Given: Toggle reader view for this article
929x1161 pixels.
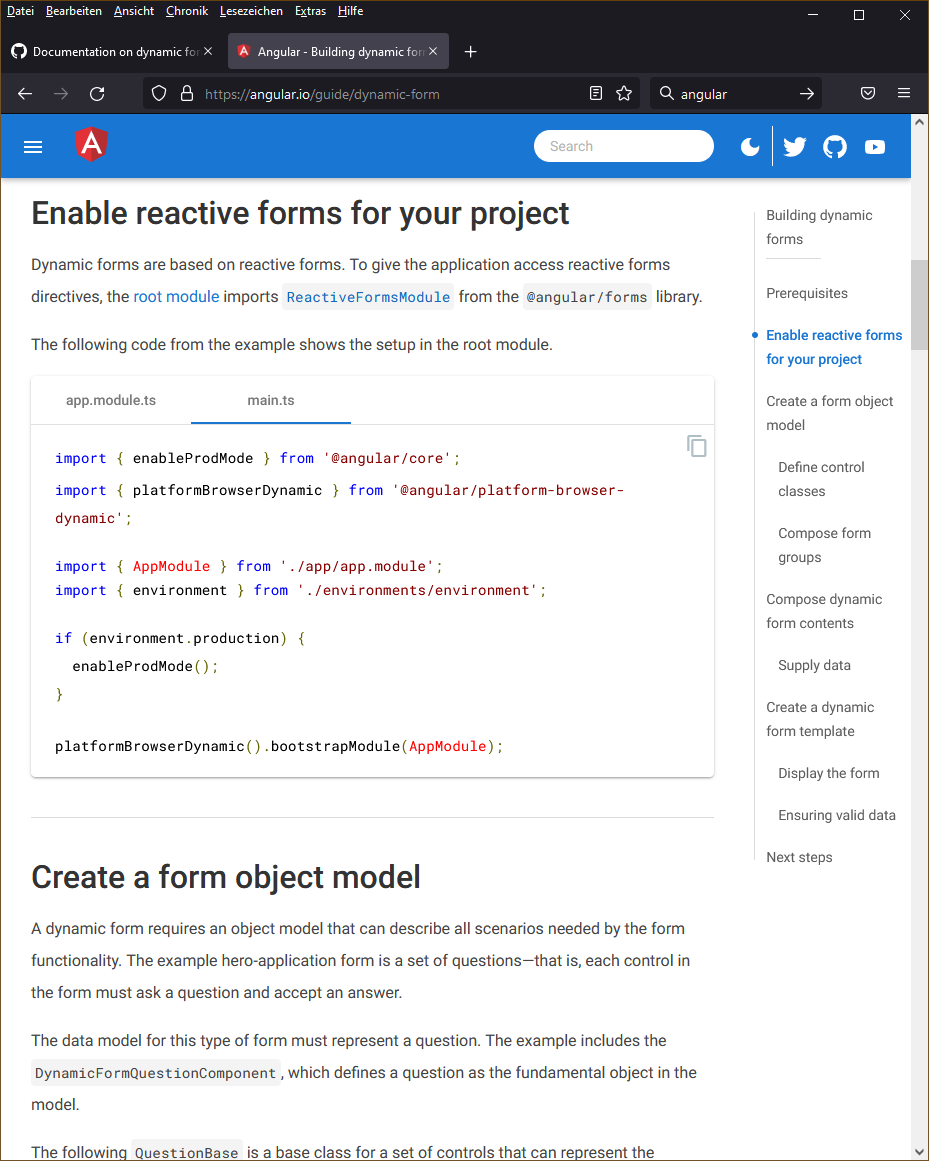Looking at the screenshot, I should (x=595, y=93).
